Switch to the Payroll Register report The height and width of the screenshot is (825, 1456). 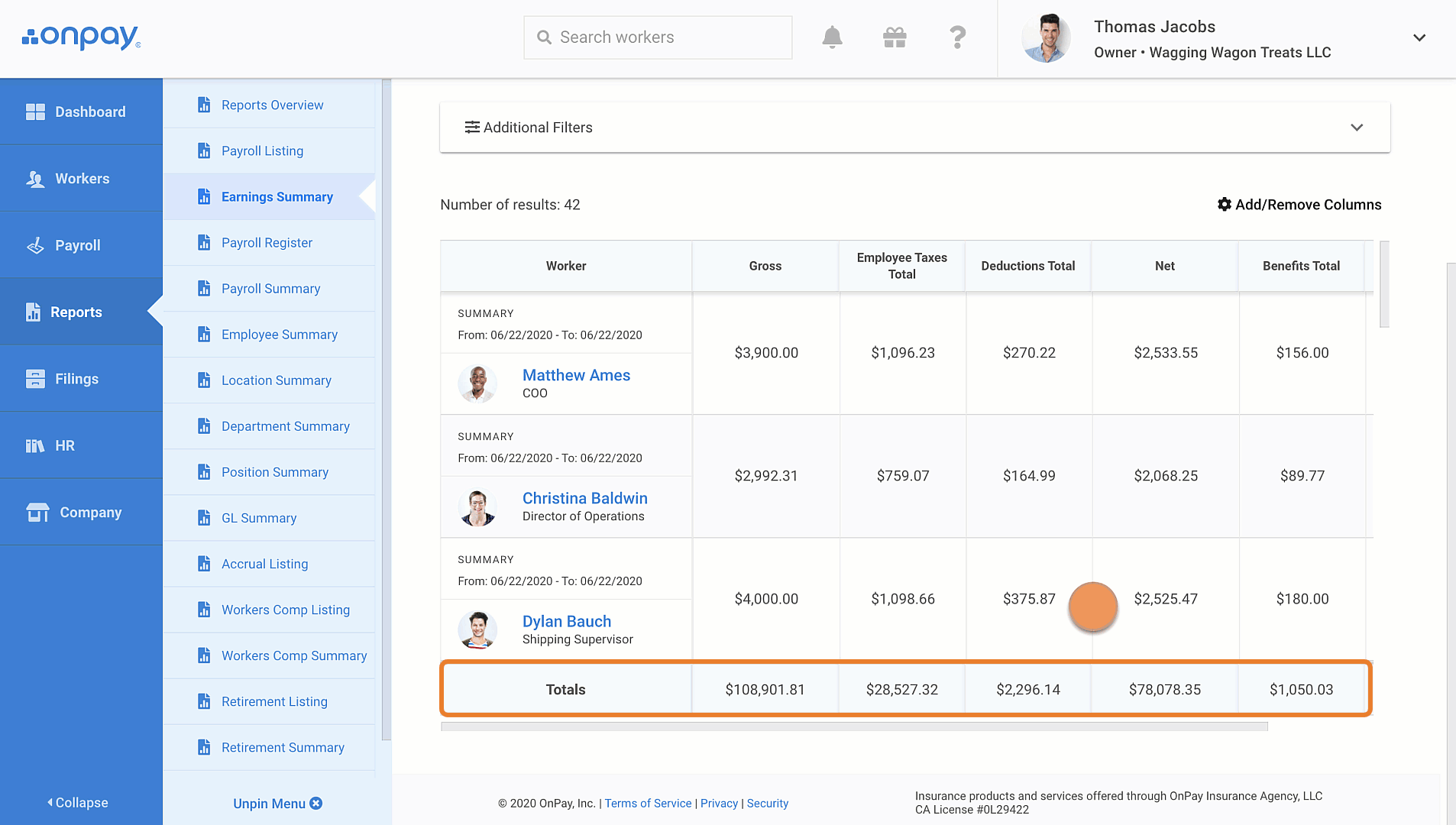(267, 242)
